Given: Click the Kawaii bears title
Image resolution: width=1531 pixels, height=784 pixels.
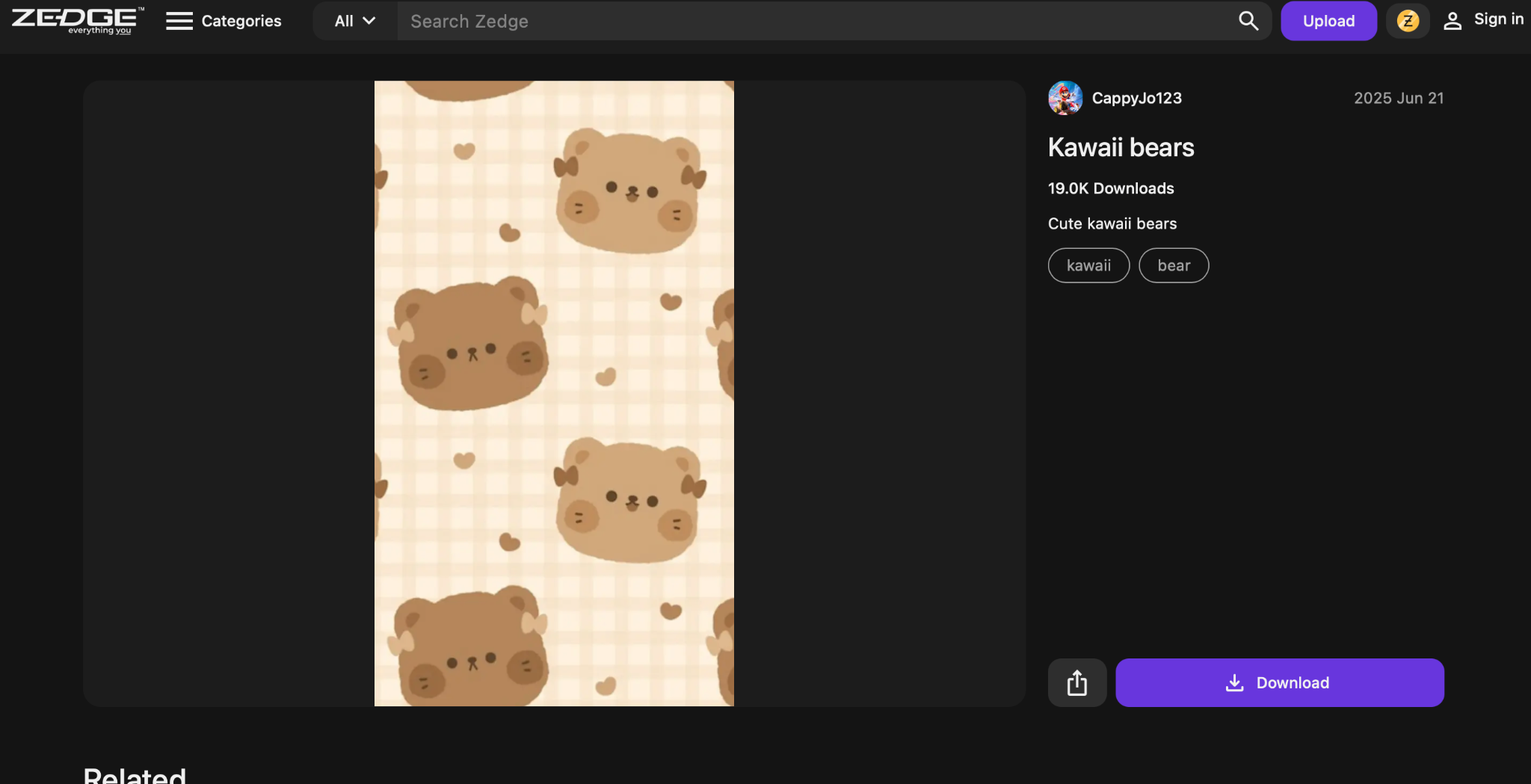Looking at the screenshot, I should [1121, 147].
